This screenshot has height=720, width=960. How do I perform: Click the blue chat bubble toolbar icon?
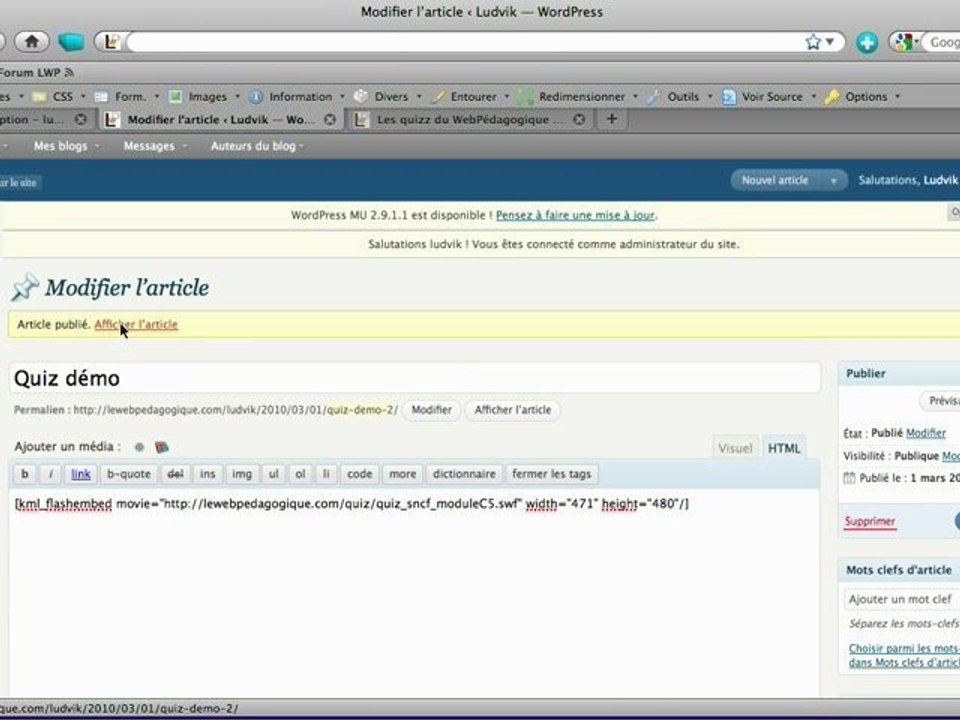[71, 42]
